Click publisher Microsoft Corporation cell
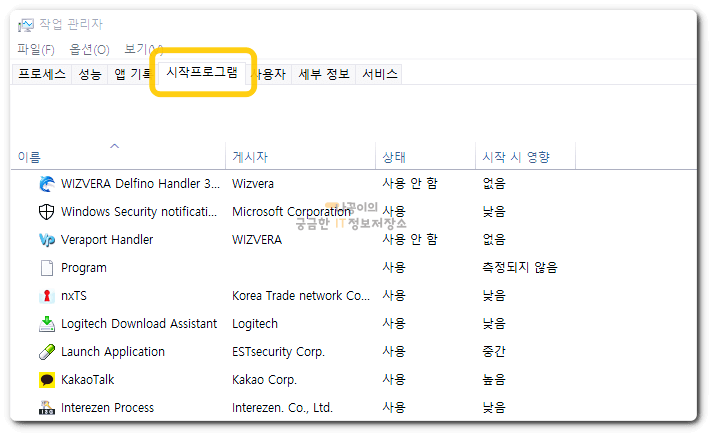The height and width of the screenshot is (435, 711). [x=292, y=212]
